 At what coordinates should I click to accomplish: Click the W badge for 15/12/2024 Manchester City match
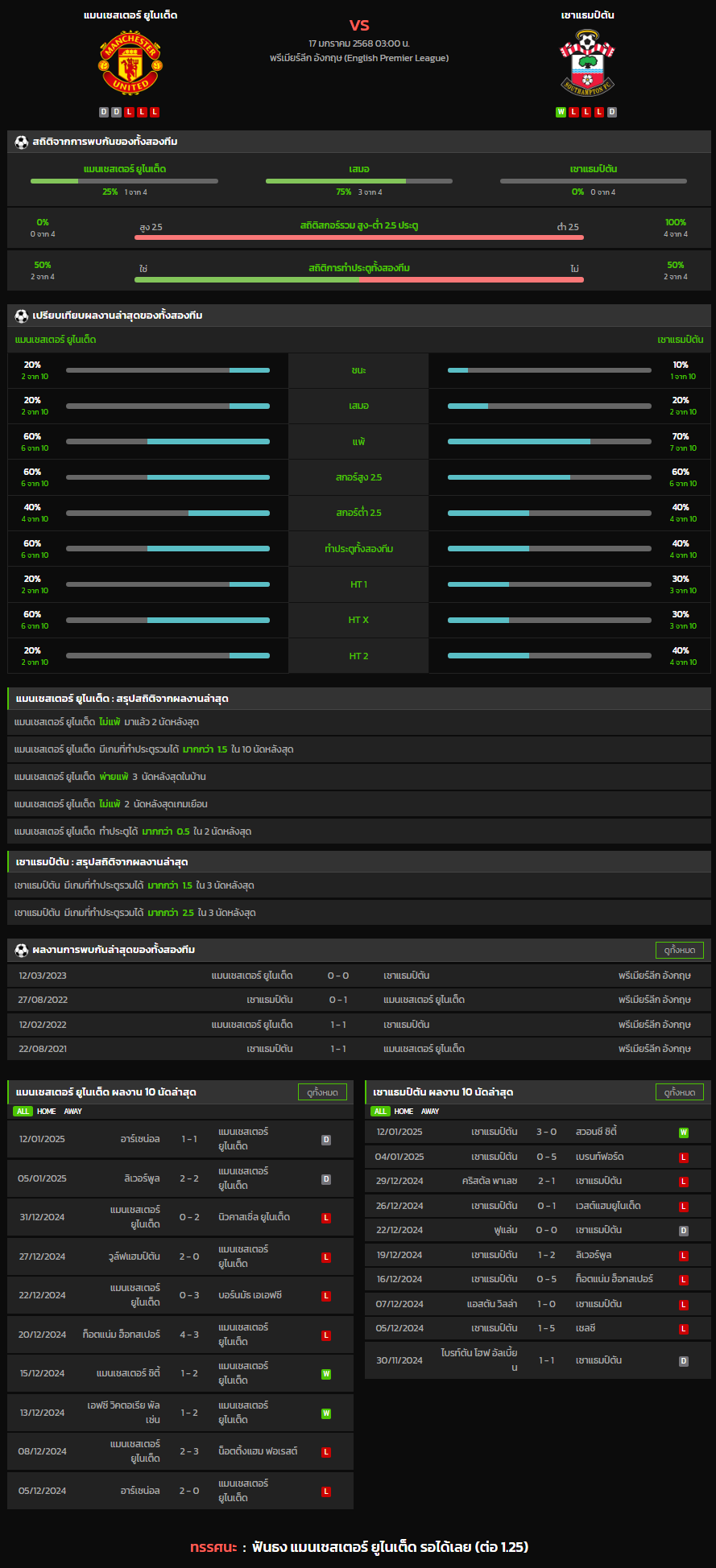point(326,1374)
